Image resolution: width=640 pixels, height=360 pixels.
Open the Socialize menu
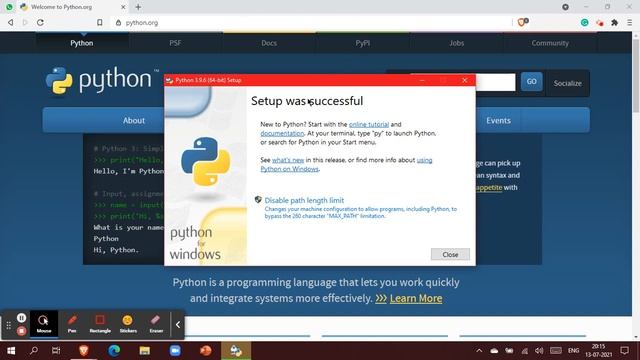pos(567,83)
